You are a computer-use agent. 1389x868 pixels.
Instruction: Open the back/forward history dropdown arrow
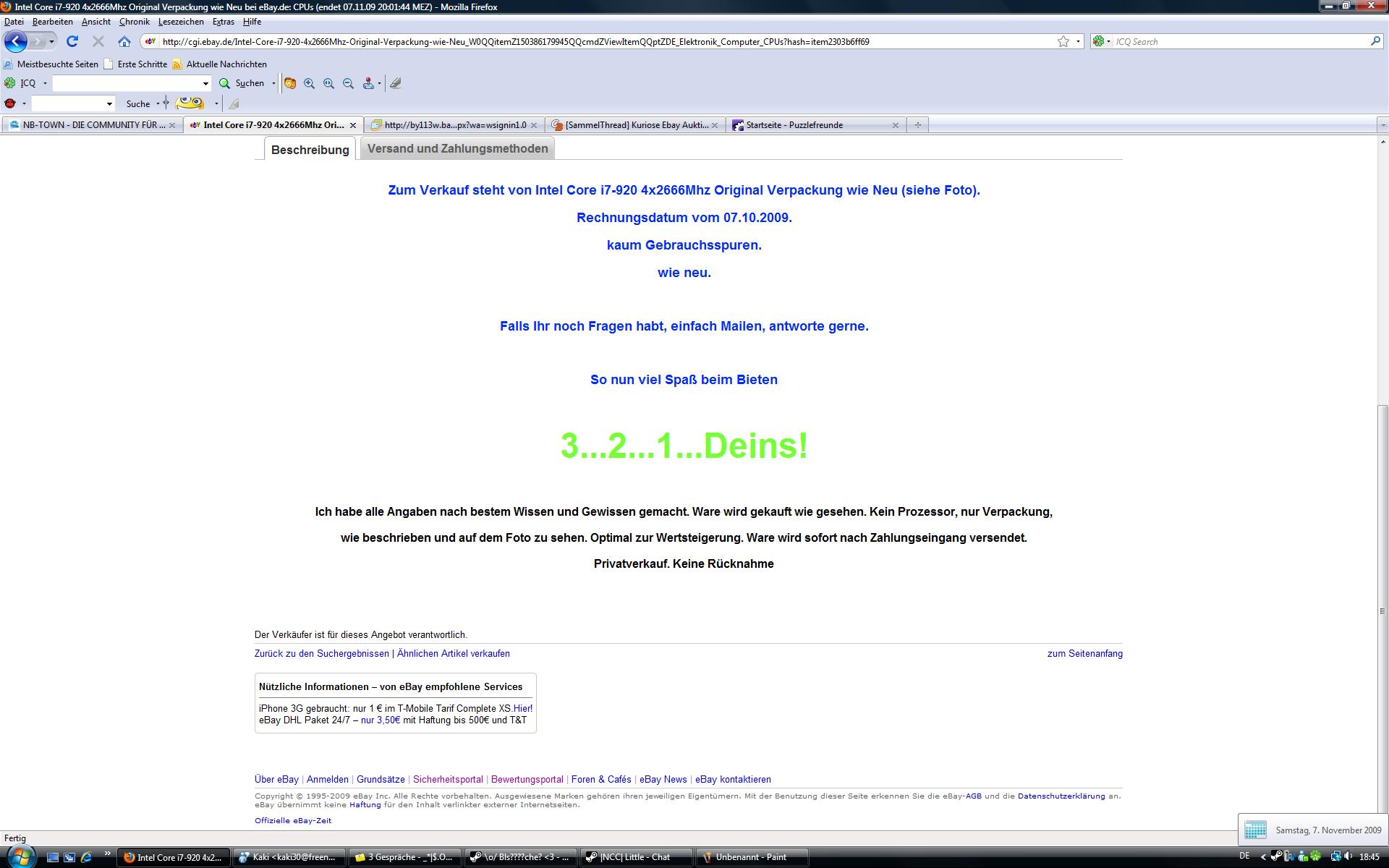tap(51, 41)
